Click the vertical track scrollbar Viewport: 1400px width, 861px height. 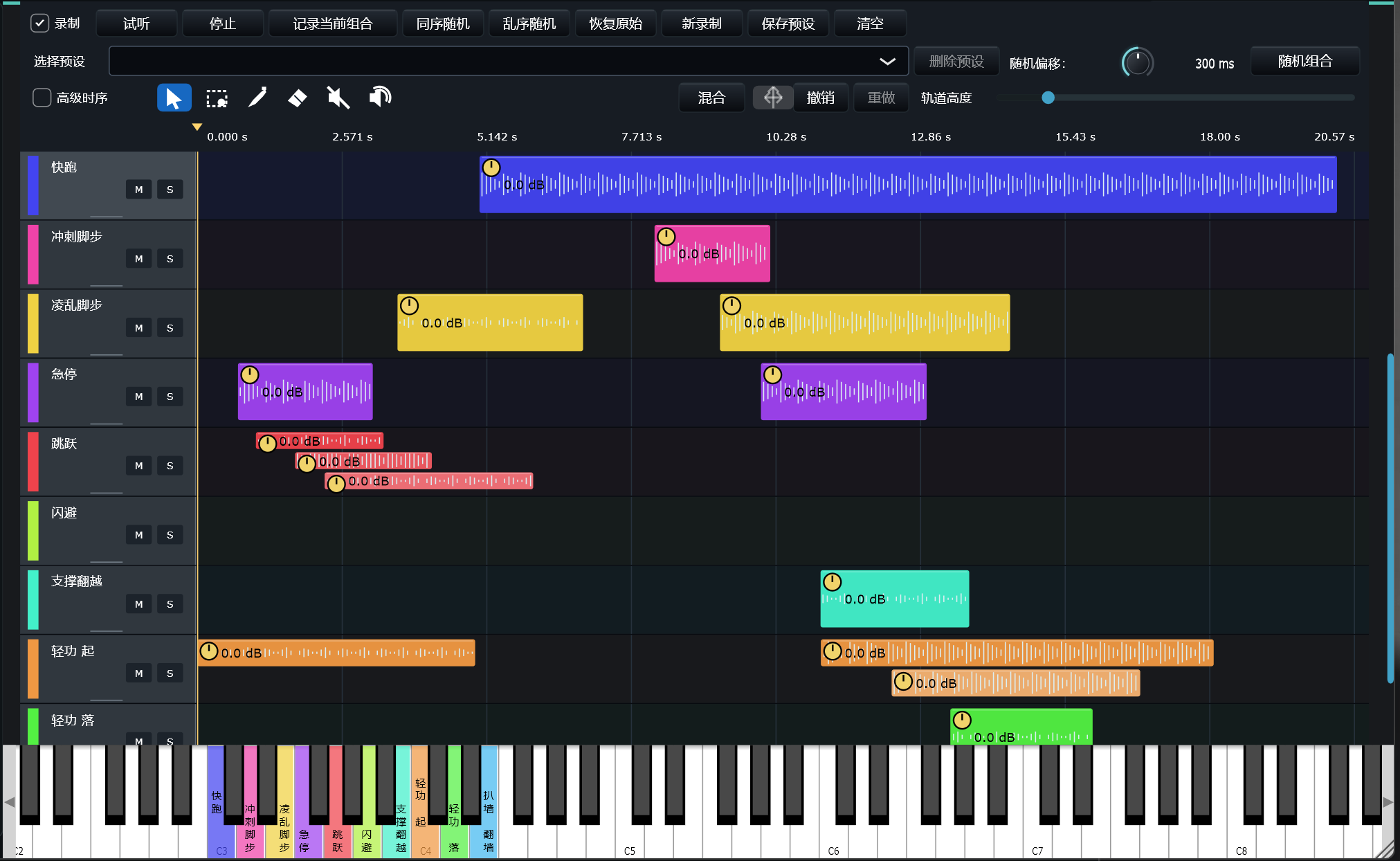coord(1390,519)
